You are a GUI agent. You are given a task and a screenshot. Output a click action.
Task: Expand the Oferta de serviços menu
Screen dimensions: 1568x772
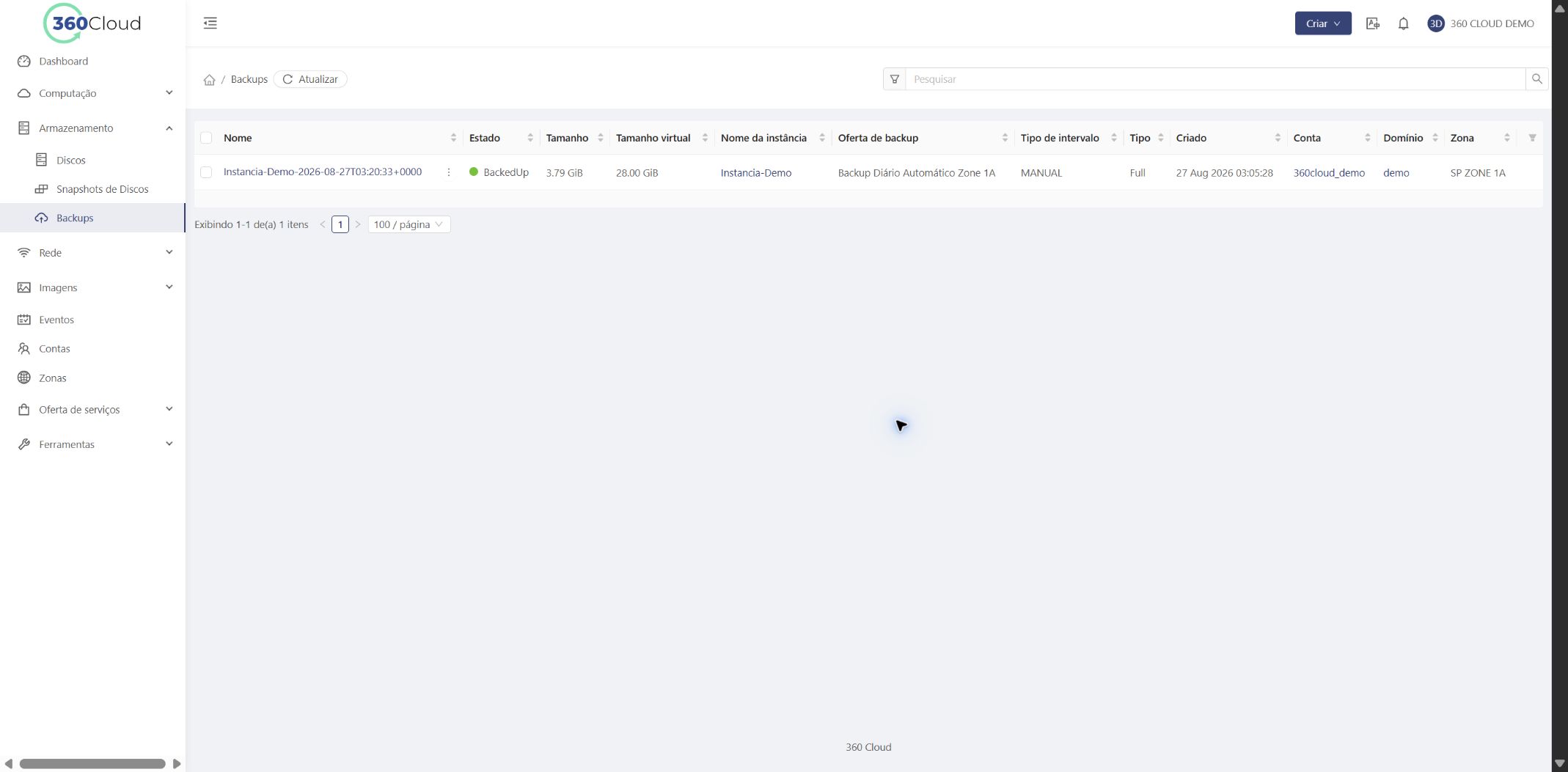pos(92,410)
